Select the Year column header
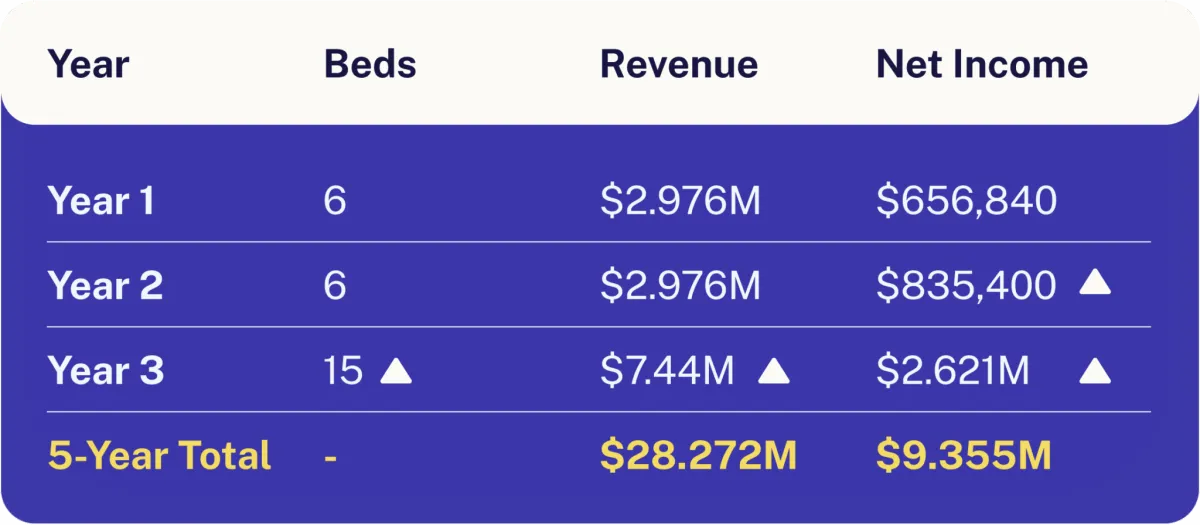The image size is (1200, 525). [x=88, y=65]
